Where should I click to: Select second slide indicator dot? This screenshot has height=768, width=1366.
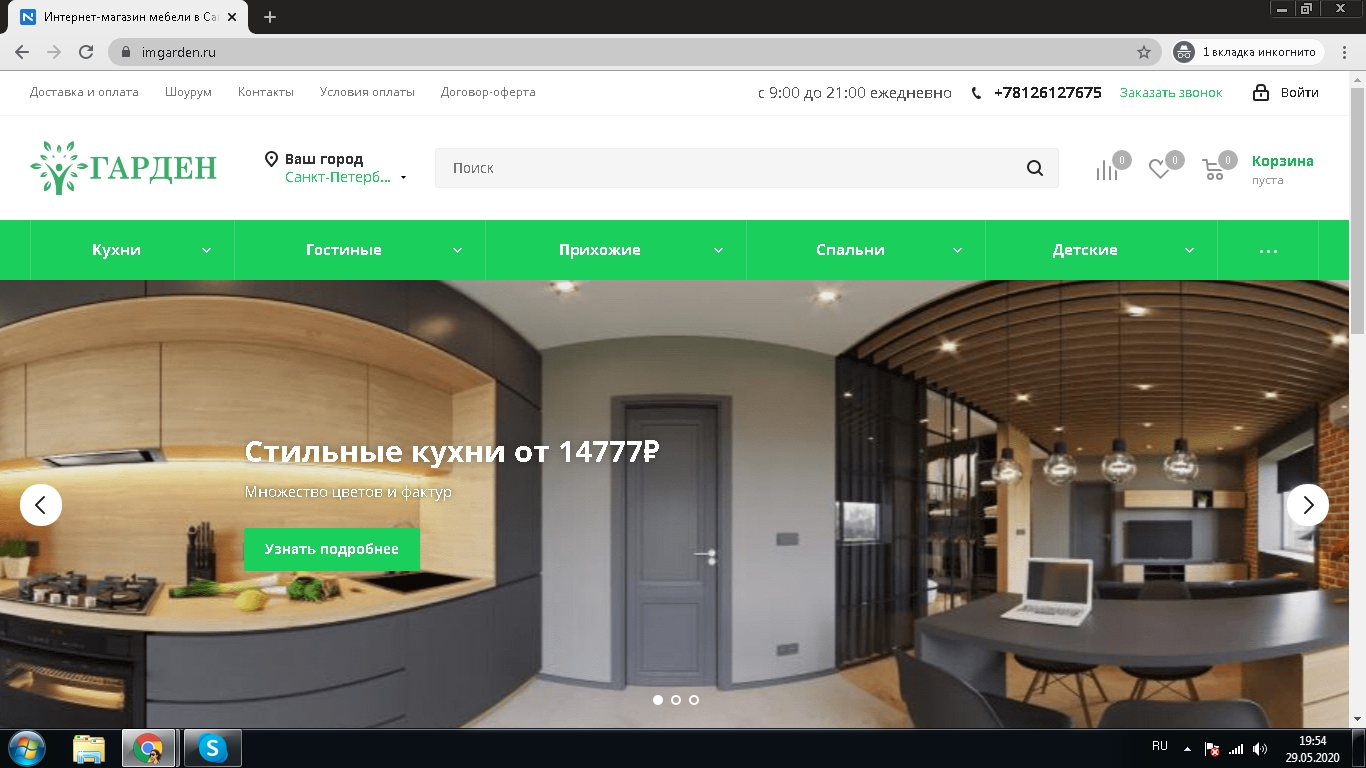676,700
